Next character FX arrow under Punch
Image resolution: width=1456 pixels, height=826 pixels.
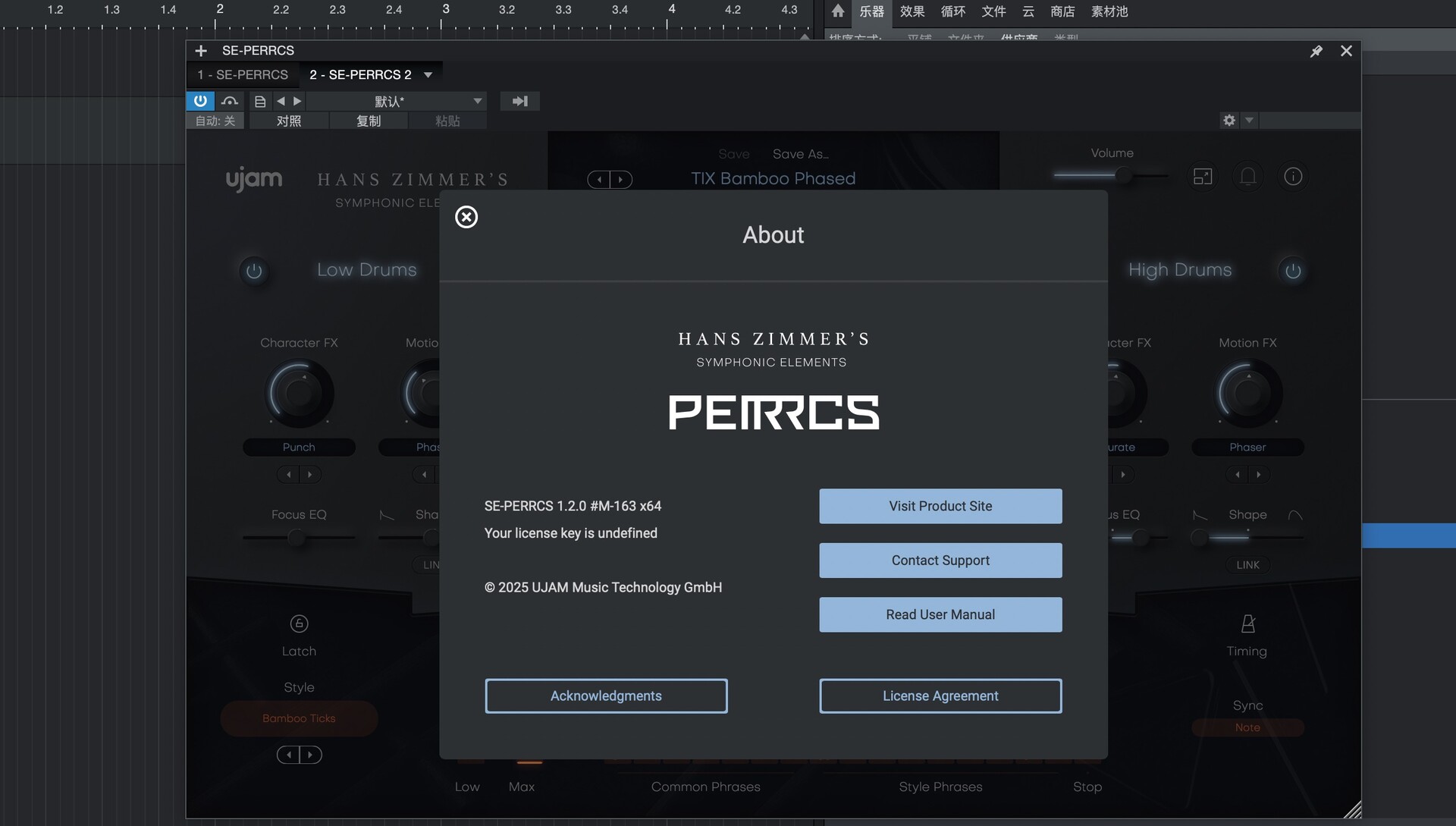coord(309,475)
